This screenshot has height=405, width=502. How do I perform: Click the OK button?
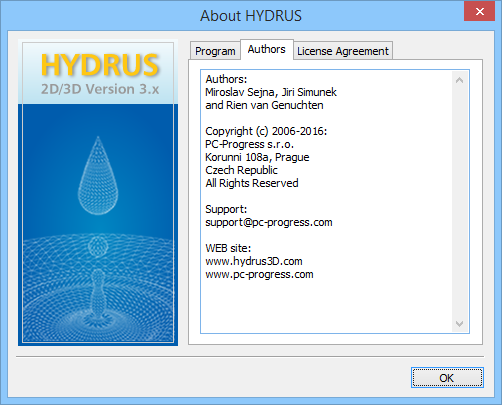(x=447, y=378)
